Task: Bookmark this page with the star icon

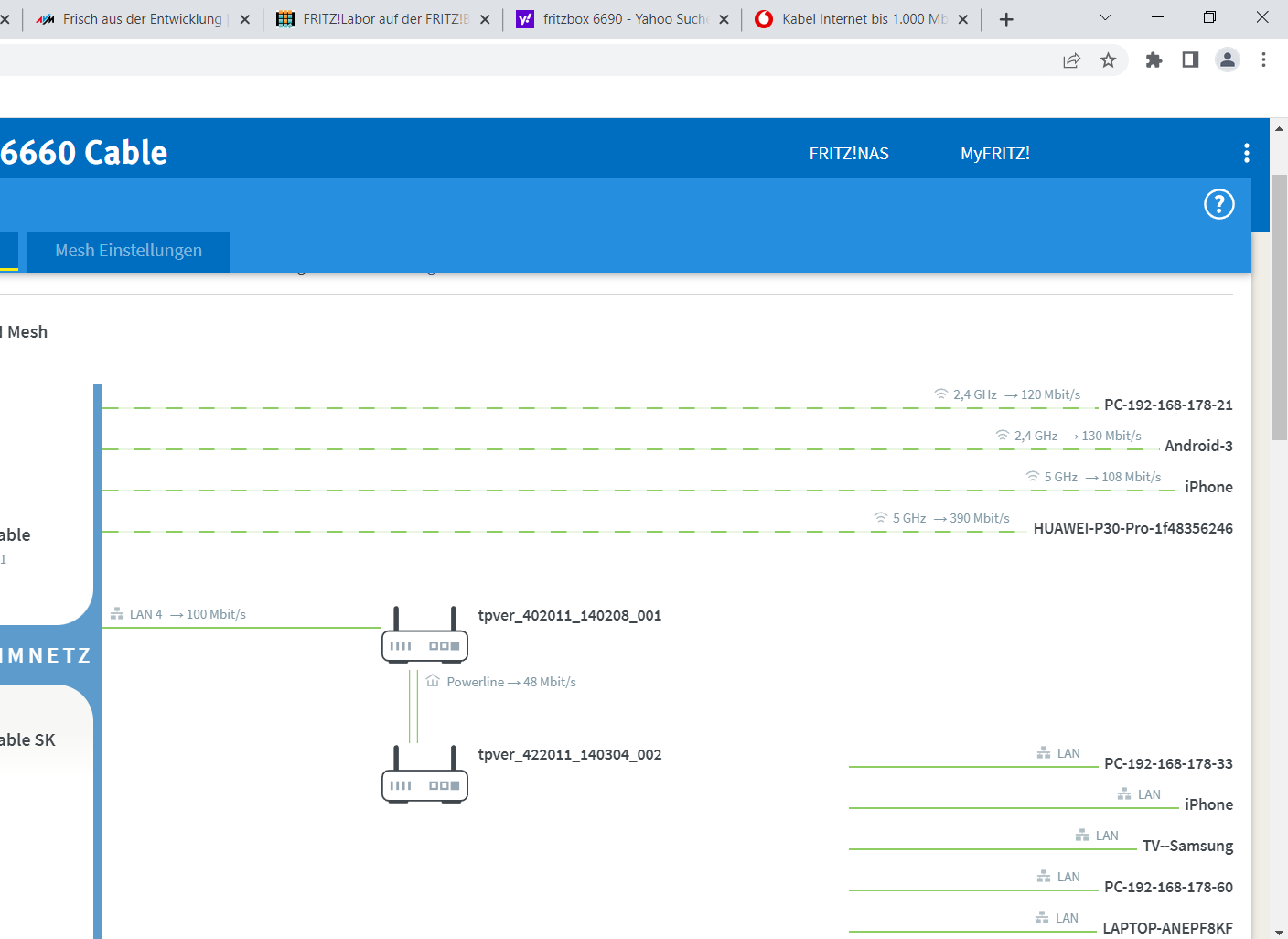Action: click(1108, 60)
